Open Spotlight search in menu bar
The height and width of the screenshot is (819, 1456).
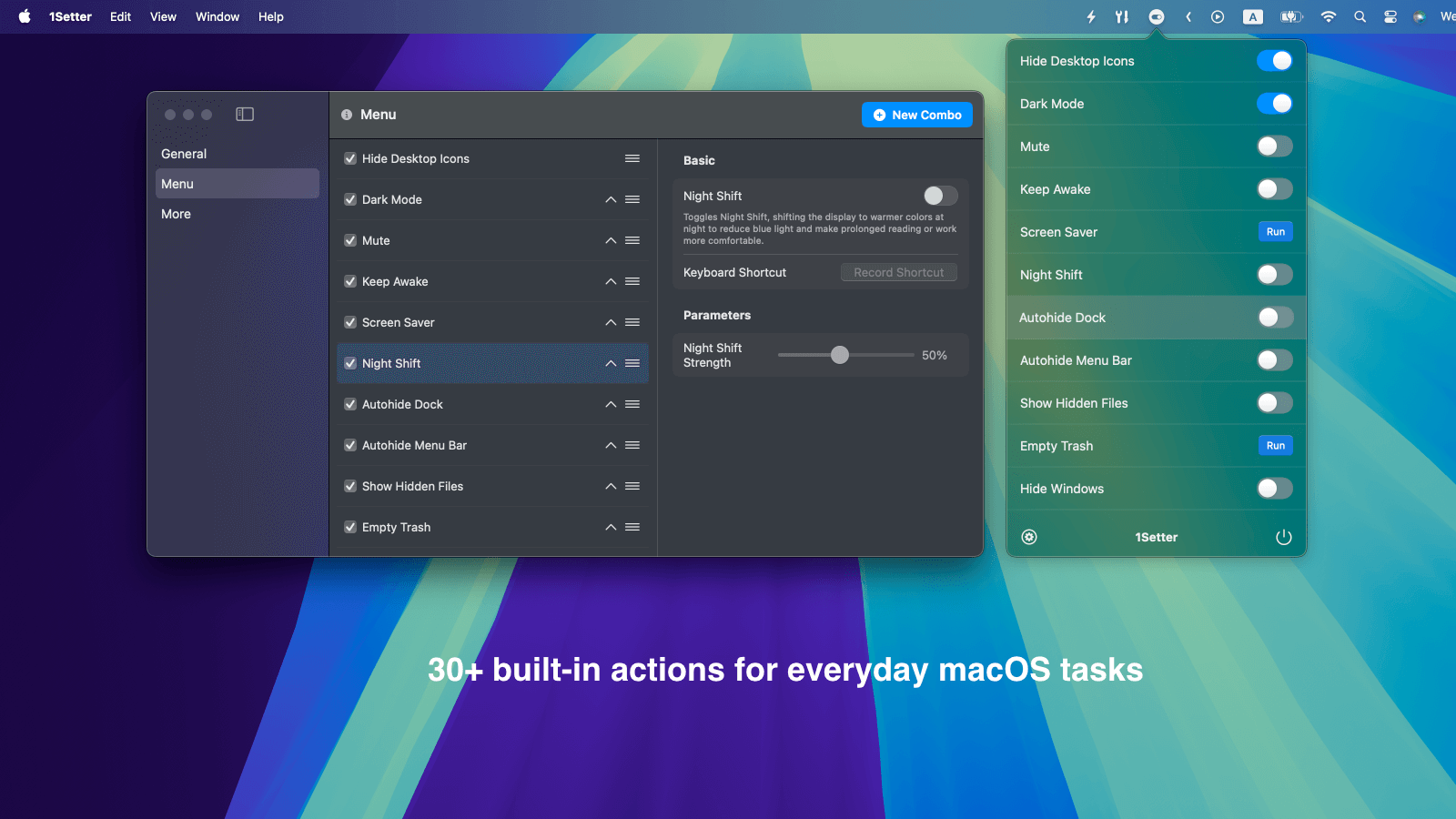coord(1360,16)
